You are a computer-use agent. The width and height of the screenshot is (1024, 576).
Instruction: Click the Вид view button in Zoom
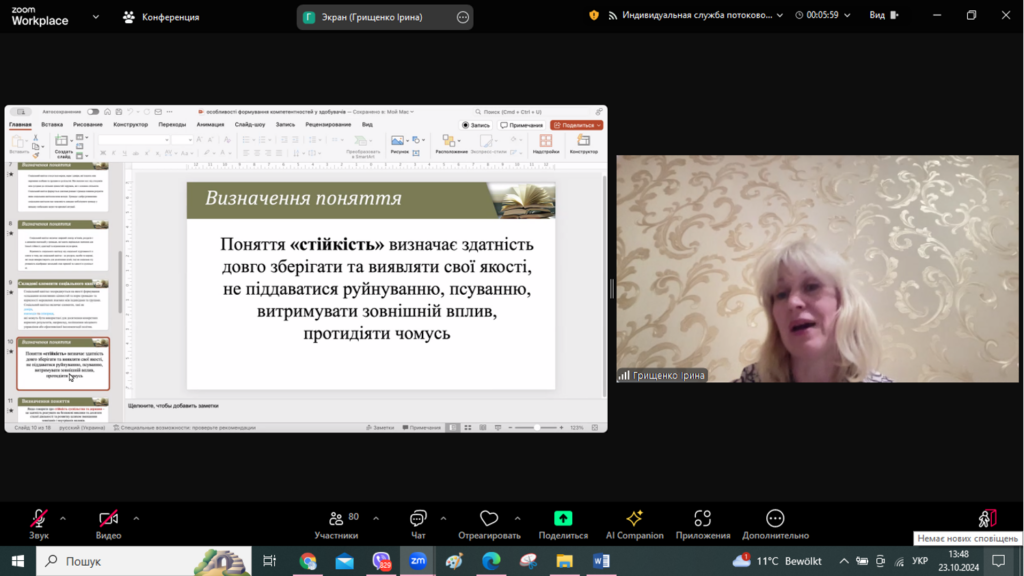click(x=884, y=15)
